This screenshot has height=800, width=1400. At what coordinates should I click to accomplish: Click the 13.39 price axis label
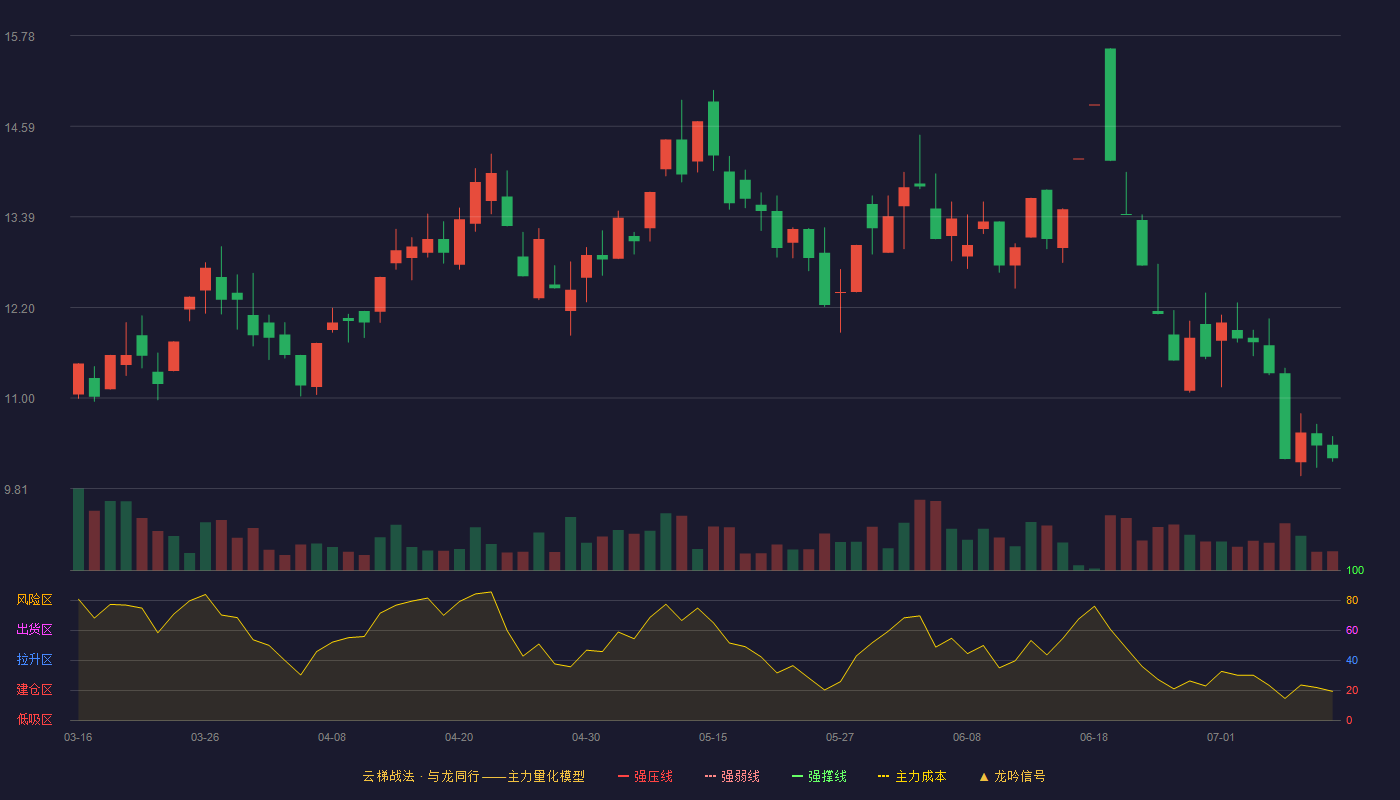(x=19, y=218)
